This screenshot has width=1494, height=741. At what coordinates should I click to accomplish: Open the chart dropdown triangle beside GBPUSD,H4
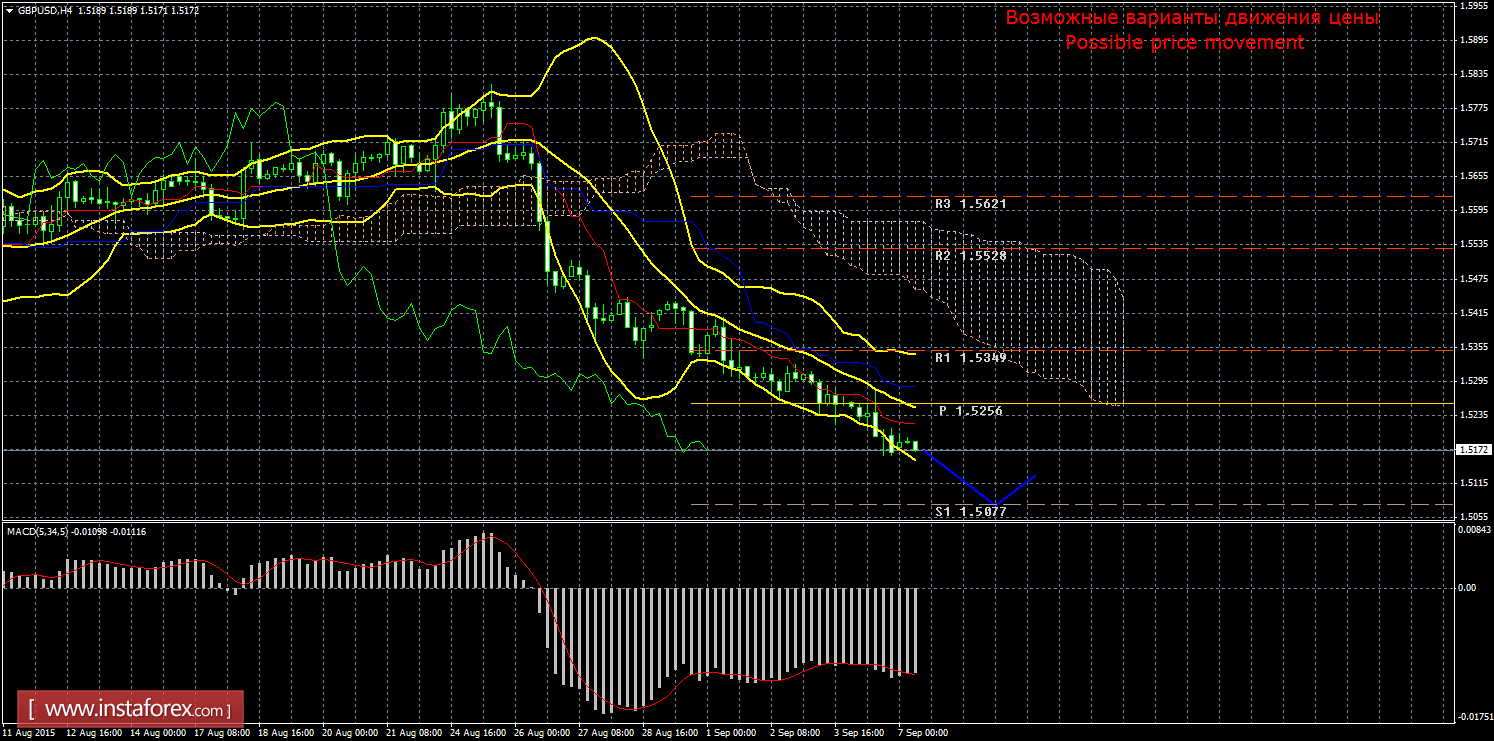pos(9,10)
